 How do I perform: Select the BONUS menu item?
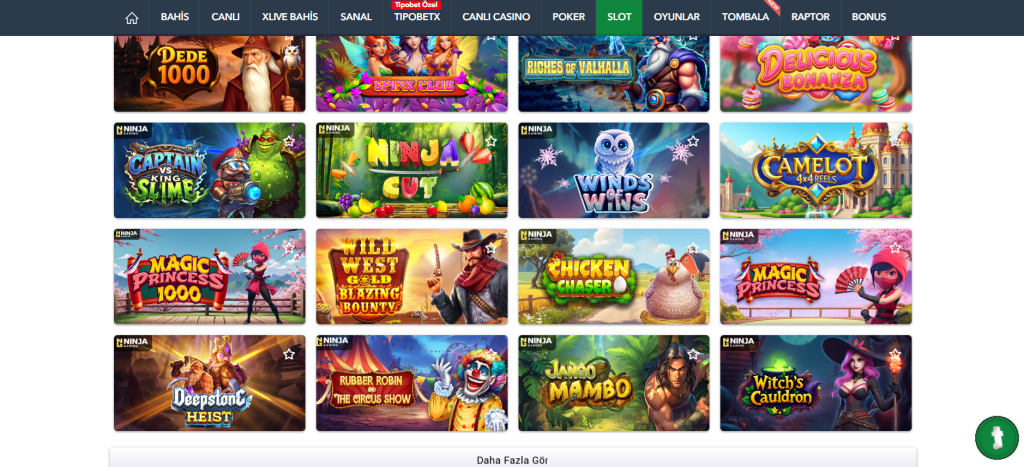tap(869, 18)
